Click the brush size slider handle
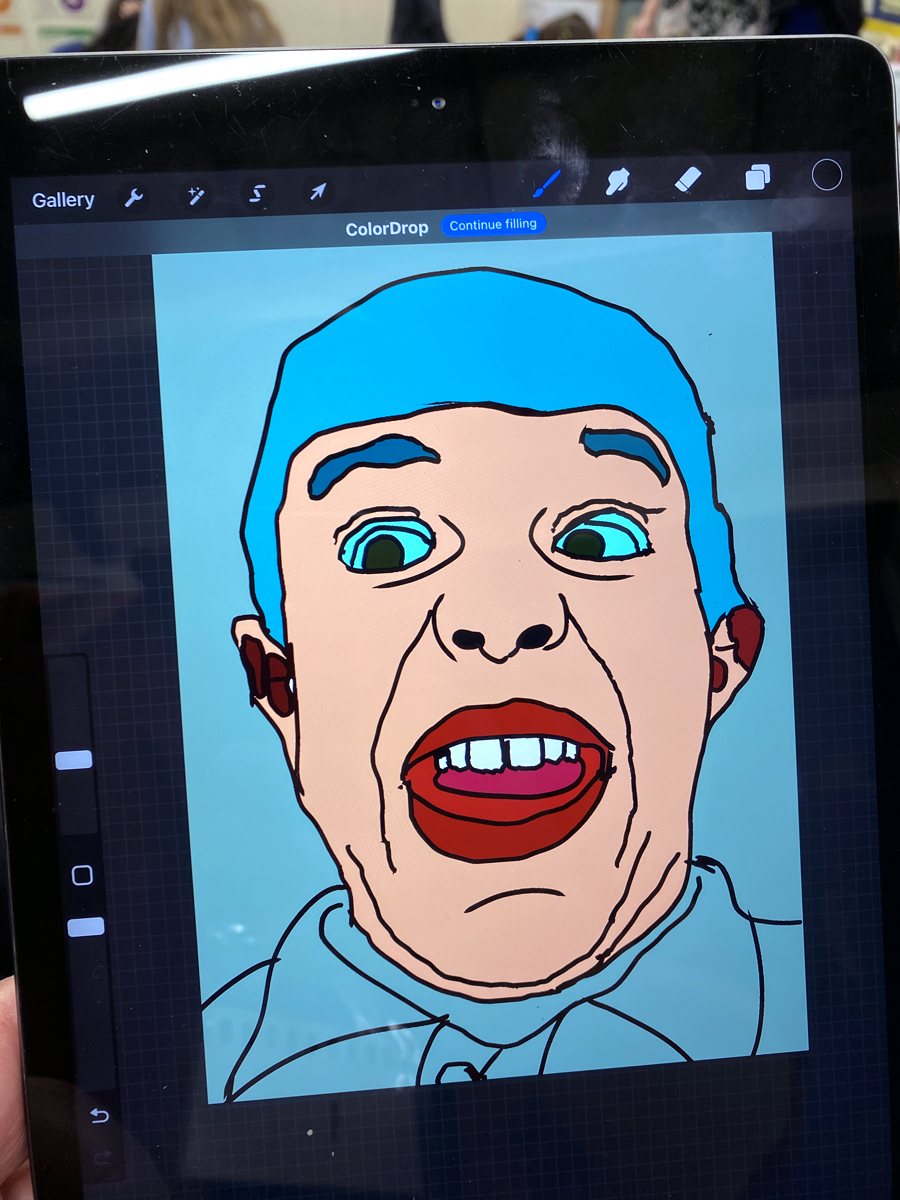The image size is (900, 1200). (x=74, y=760)
